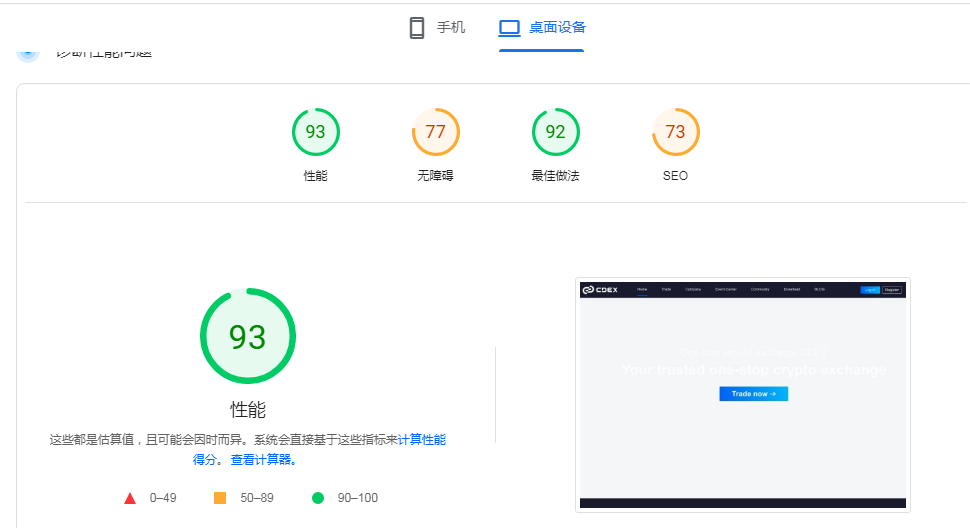This screenshot has width=970, height=528.
Task: Click the Register button in the preview
Action: tap(892, 290)
